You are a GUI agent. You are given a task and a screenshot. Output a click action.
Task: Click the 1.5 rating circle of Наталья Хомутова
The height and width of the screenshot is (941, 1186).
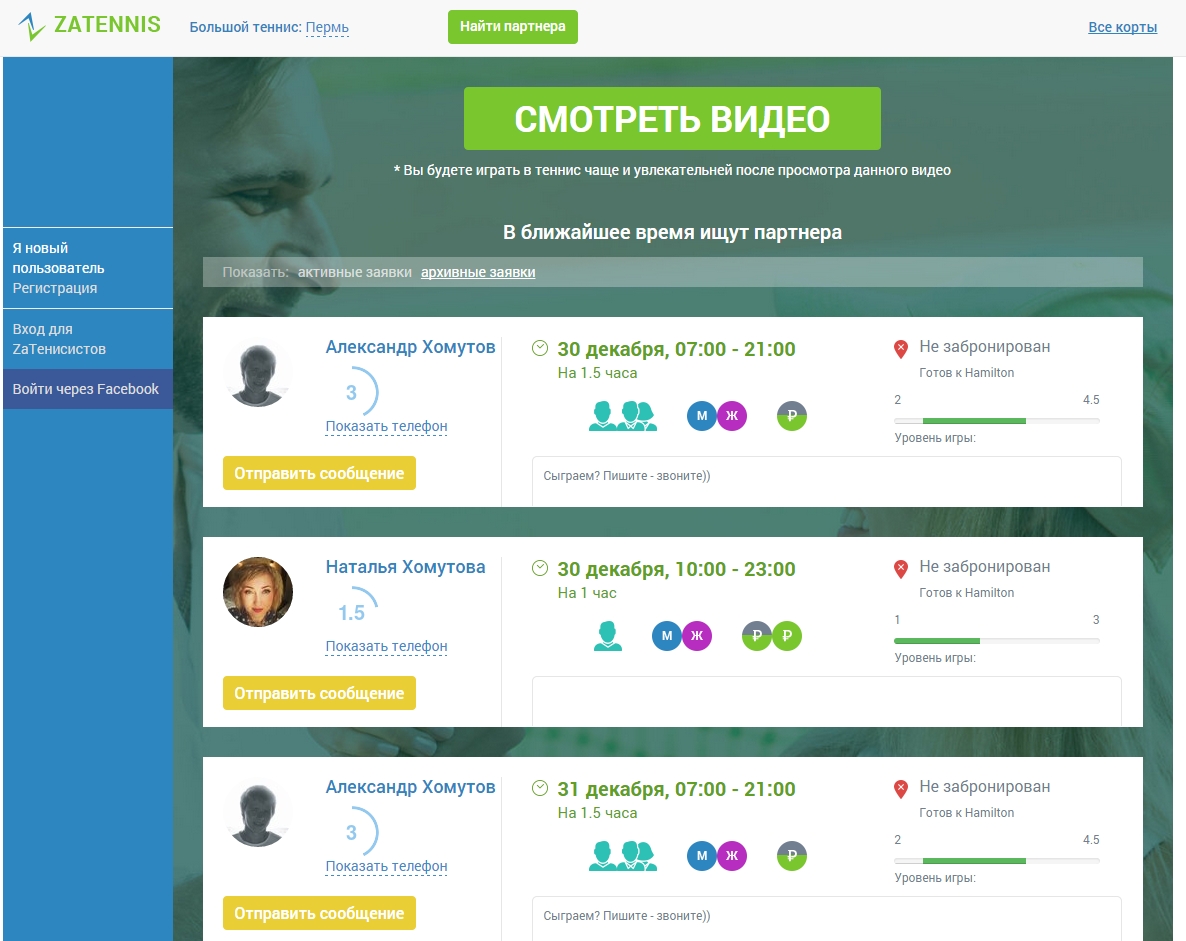(x=354, y=611)
